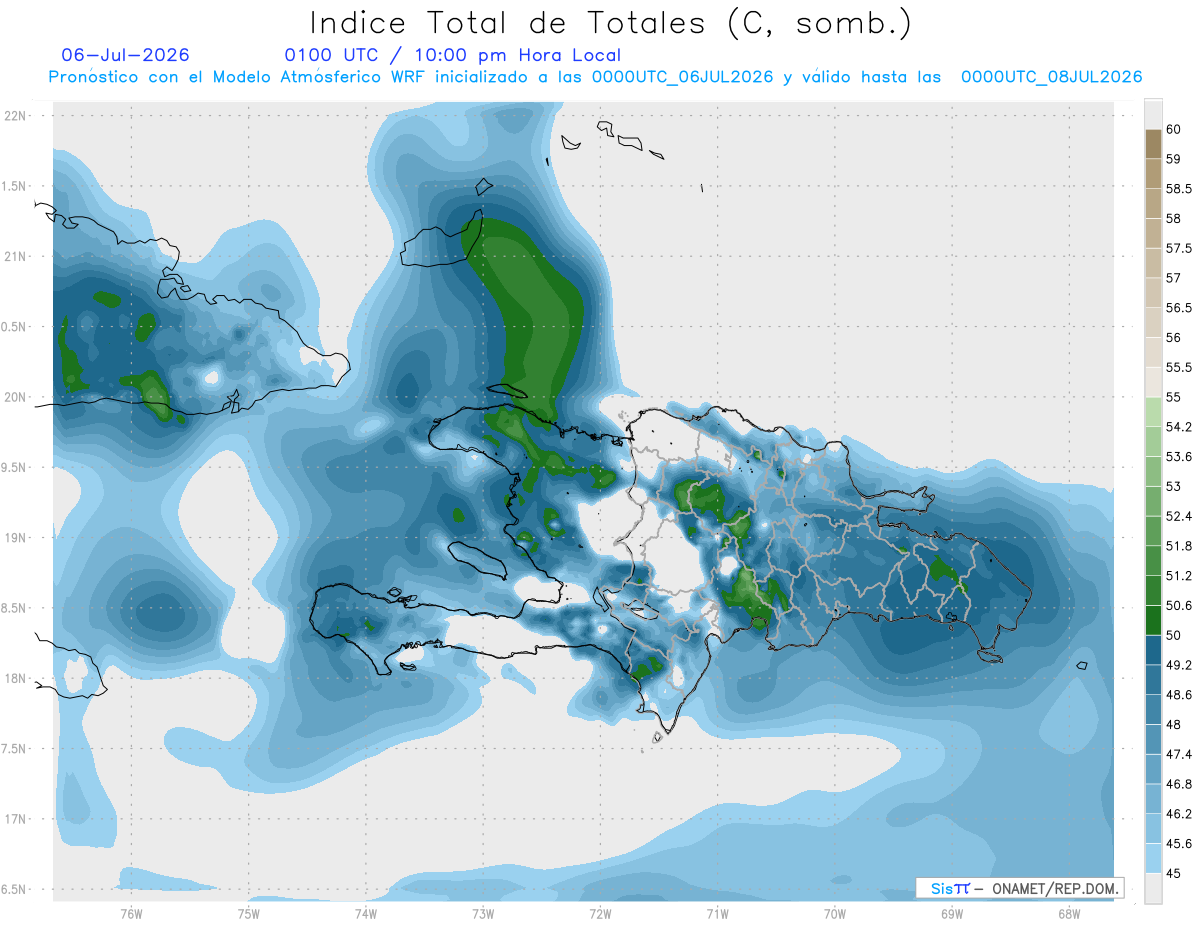
Task: Click the 69W longitude label
Action: (x=952, y=913)
